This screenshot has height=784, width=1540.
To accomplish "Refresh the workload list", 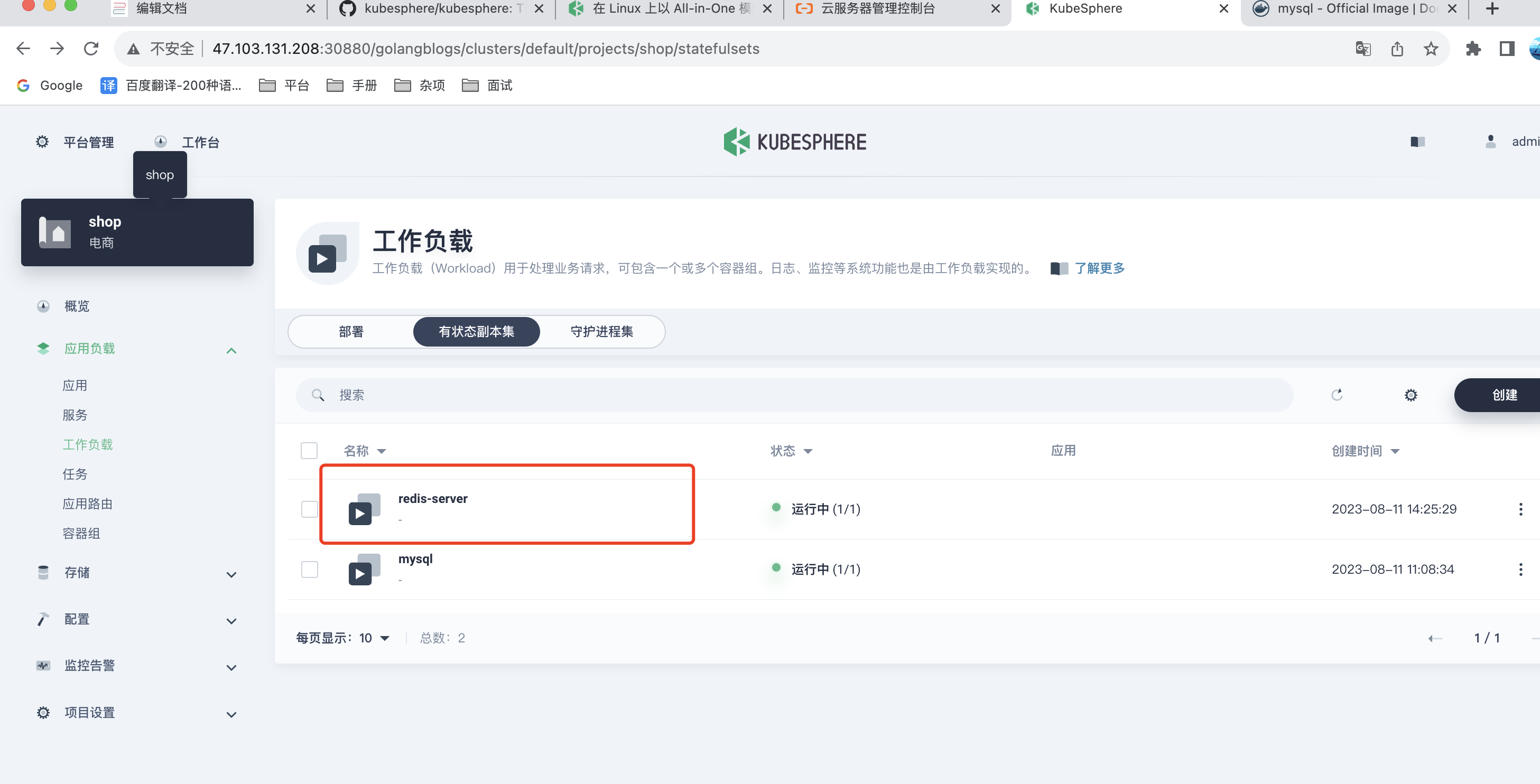I will [1337, 395].
